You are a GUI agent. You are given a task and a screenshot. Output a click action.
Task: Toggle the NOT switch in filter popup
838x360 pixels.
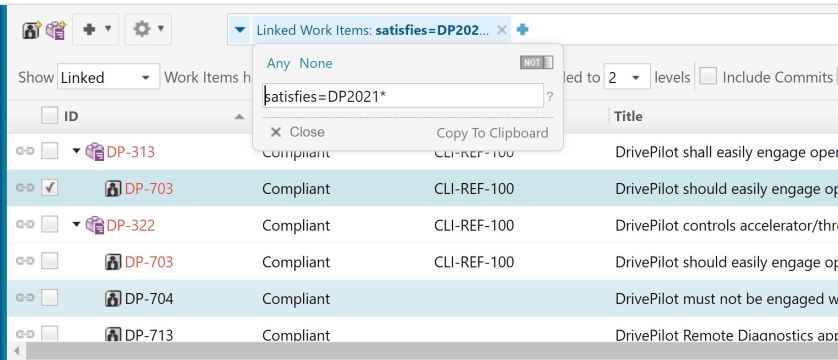point(537,62)
